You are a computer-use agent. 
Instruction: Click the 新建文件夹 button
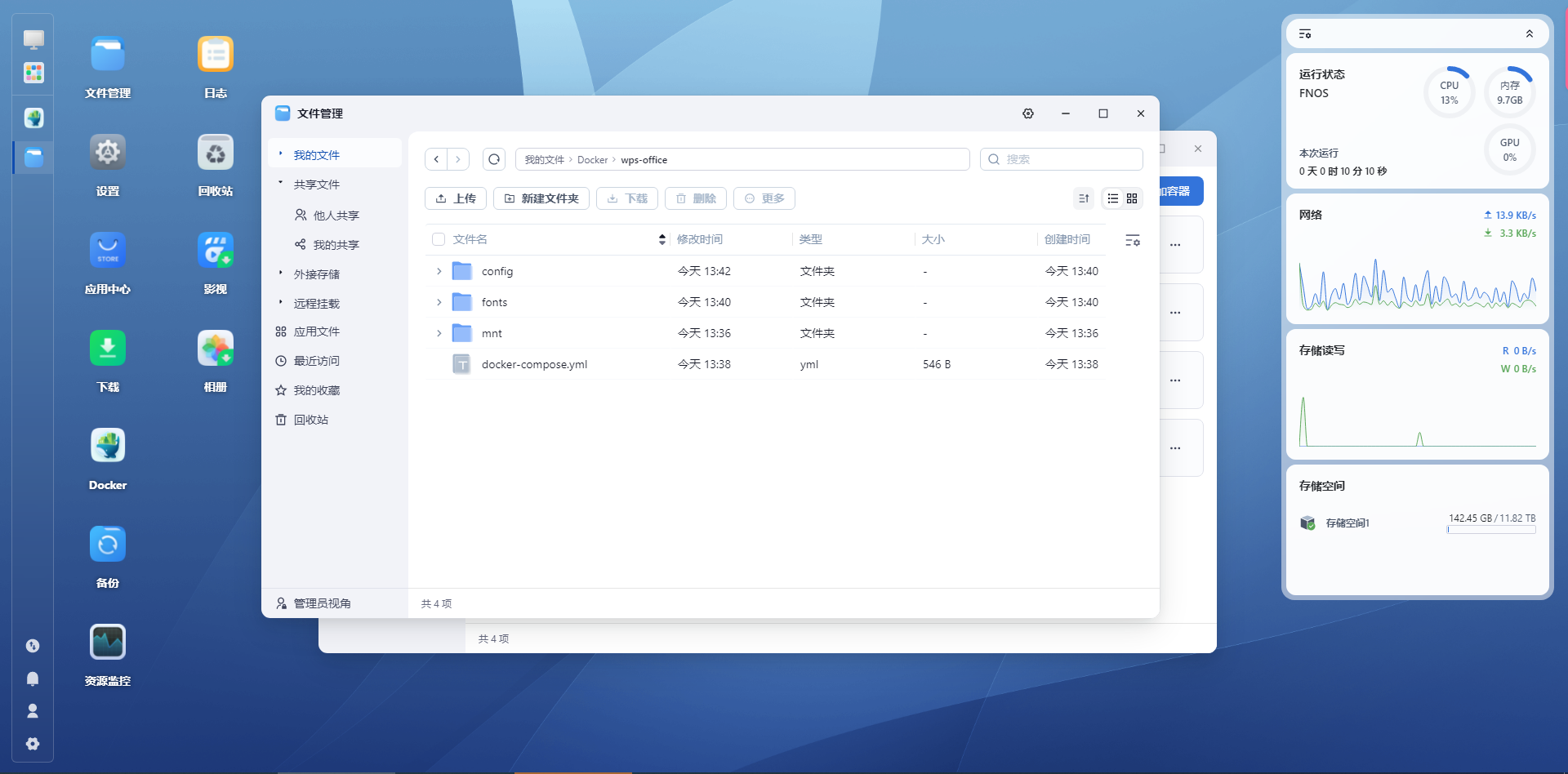(x=541, y=198)
